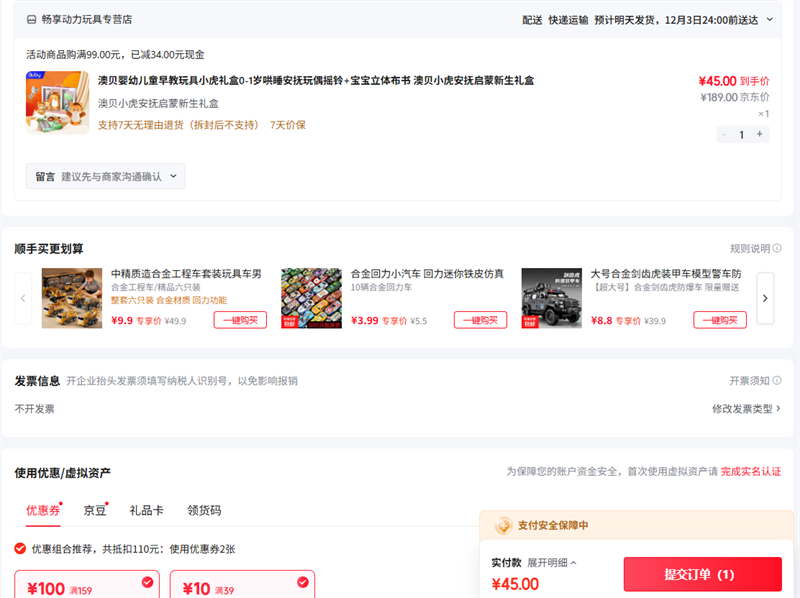This screenshot has height=598, width=800.
Task: Decrease quantity with the minus button
Action: 724,134
